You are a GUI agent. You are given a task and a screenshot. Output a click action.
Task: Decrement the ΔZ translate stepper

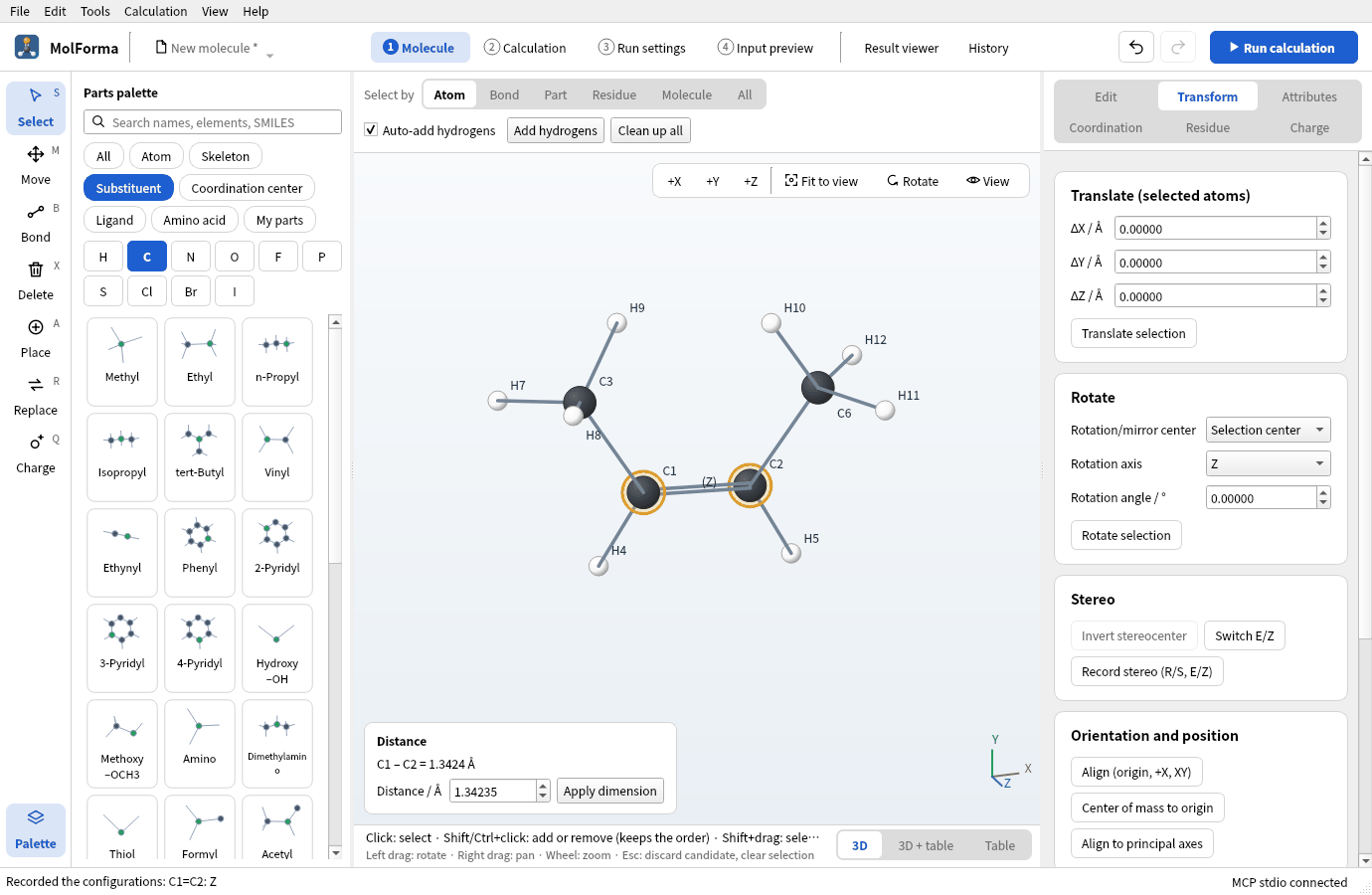[1323, 301]
